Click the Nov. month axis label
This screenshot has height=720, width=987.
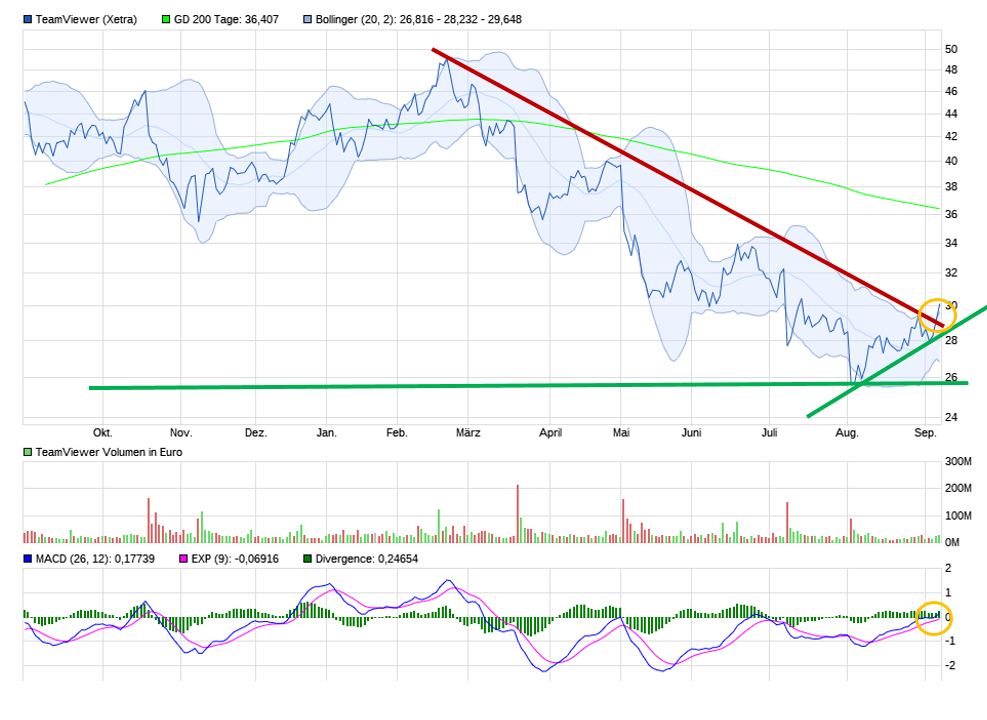(x=181, y=432)
